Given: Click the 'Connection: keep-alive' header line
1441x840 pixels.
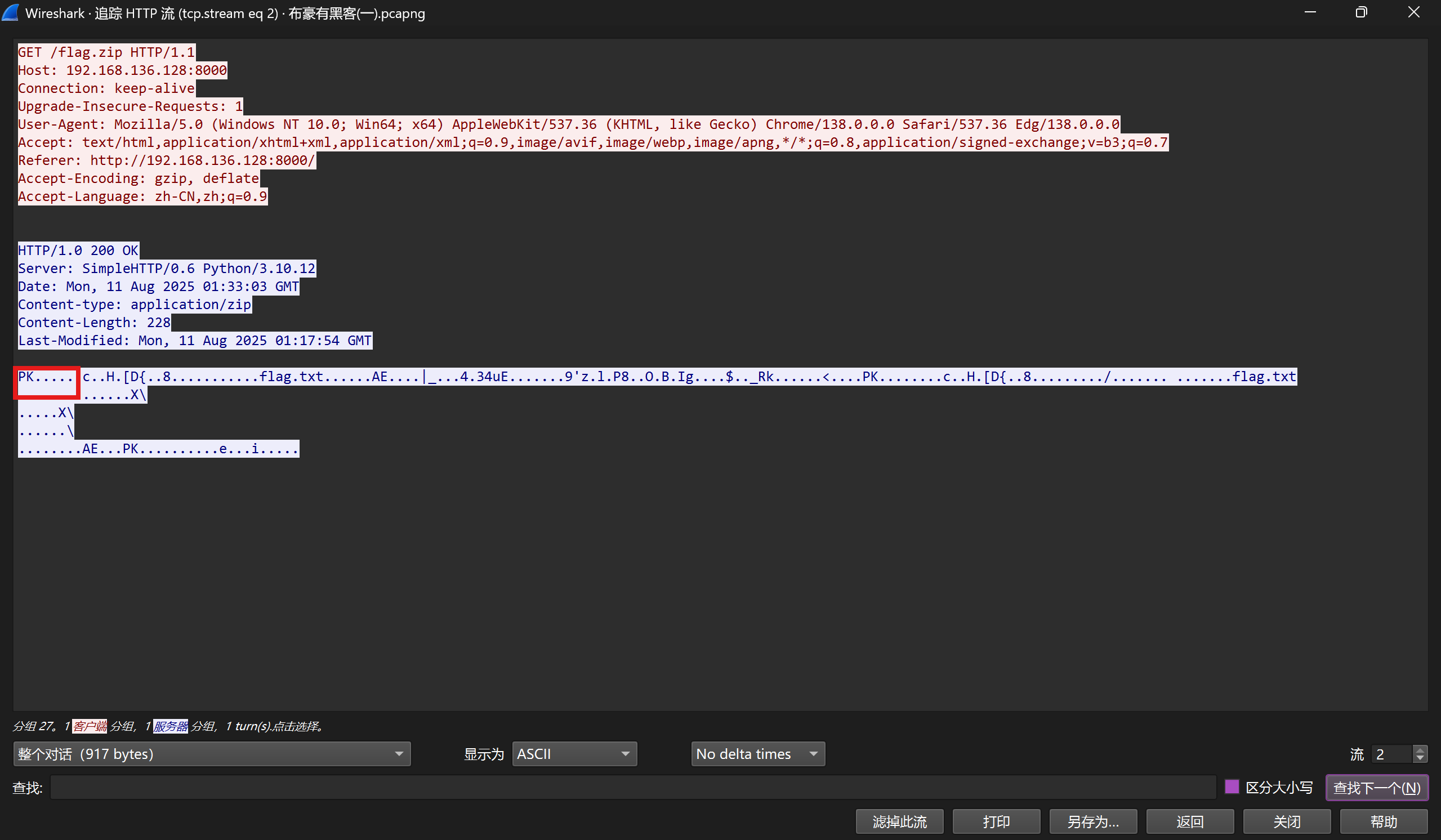Looking at the screenshot, I should pos(106,88).
